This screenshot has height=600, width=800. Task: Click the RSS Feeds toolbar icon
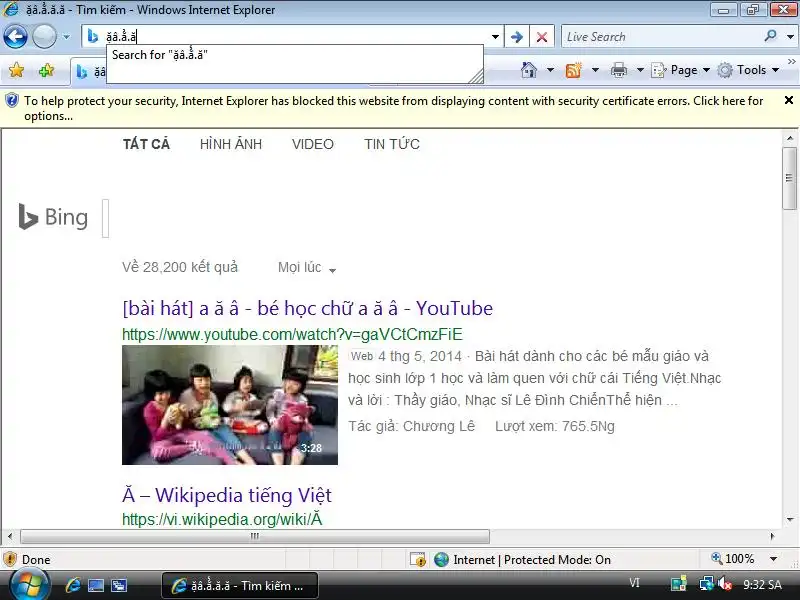pyautogui.click(x=574, y=70)
